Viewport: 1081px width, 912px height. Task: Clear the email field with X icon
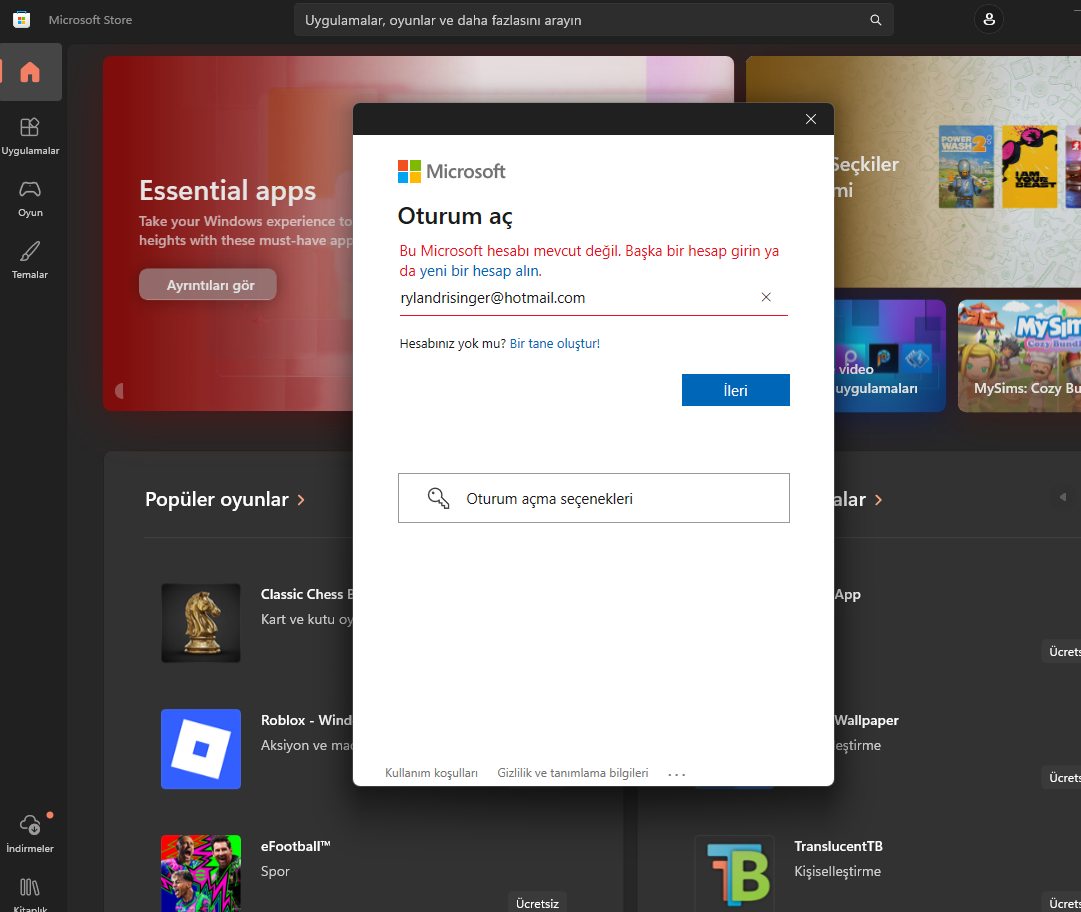pyautogui.click(x=766, y=297)
